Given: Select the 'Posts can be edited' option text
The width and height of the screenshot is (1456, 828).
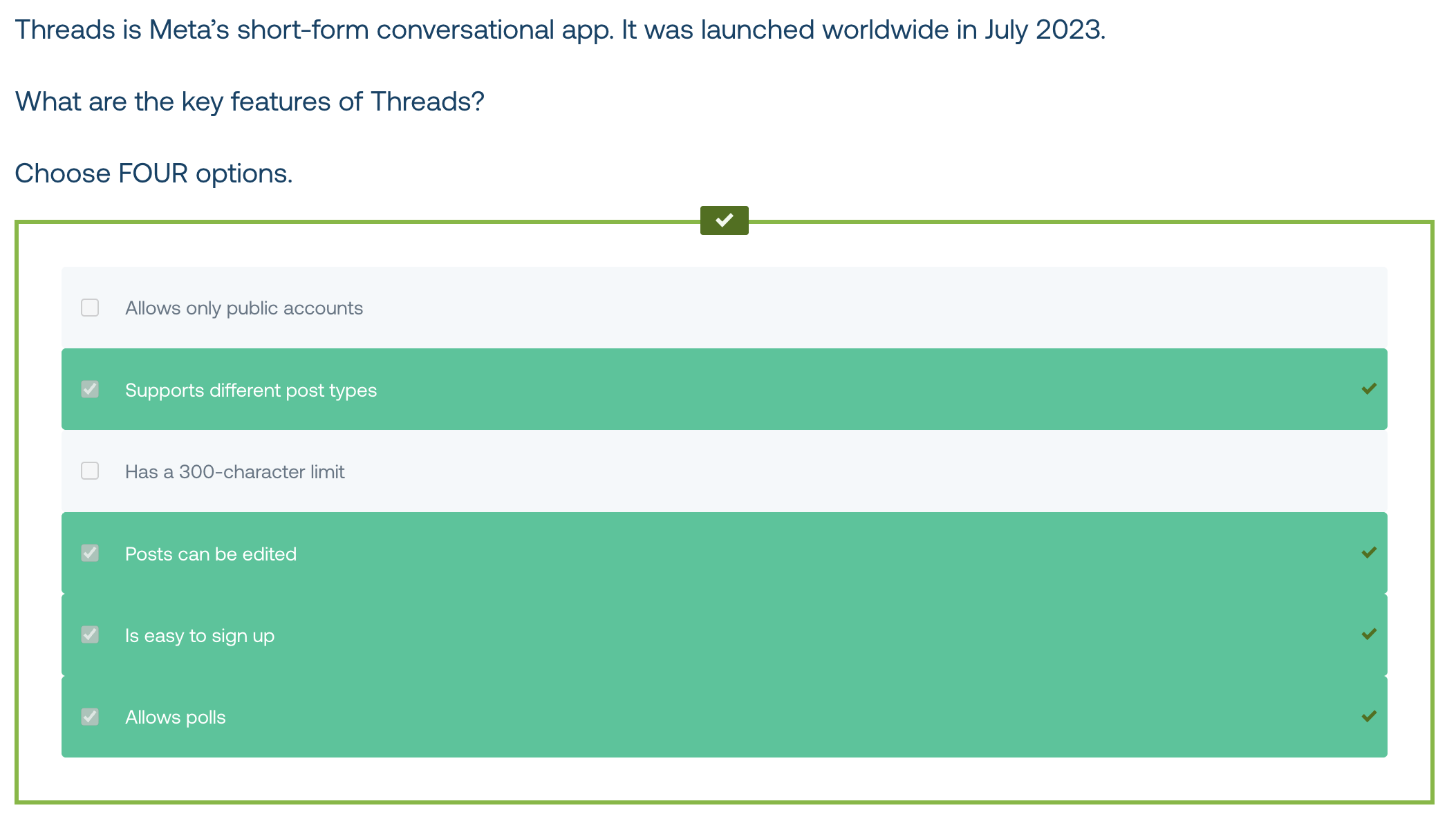Looking at the screenshot, I should [211, 554].
